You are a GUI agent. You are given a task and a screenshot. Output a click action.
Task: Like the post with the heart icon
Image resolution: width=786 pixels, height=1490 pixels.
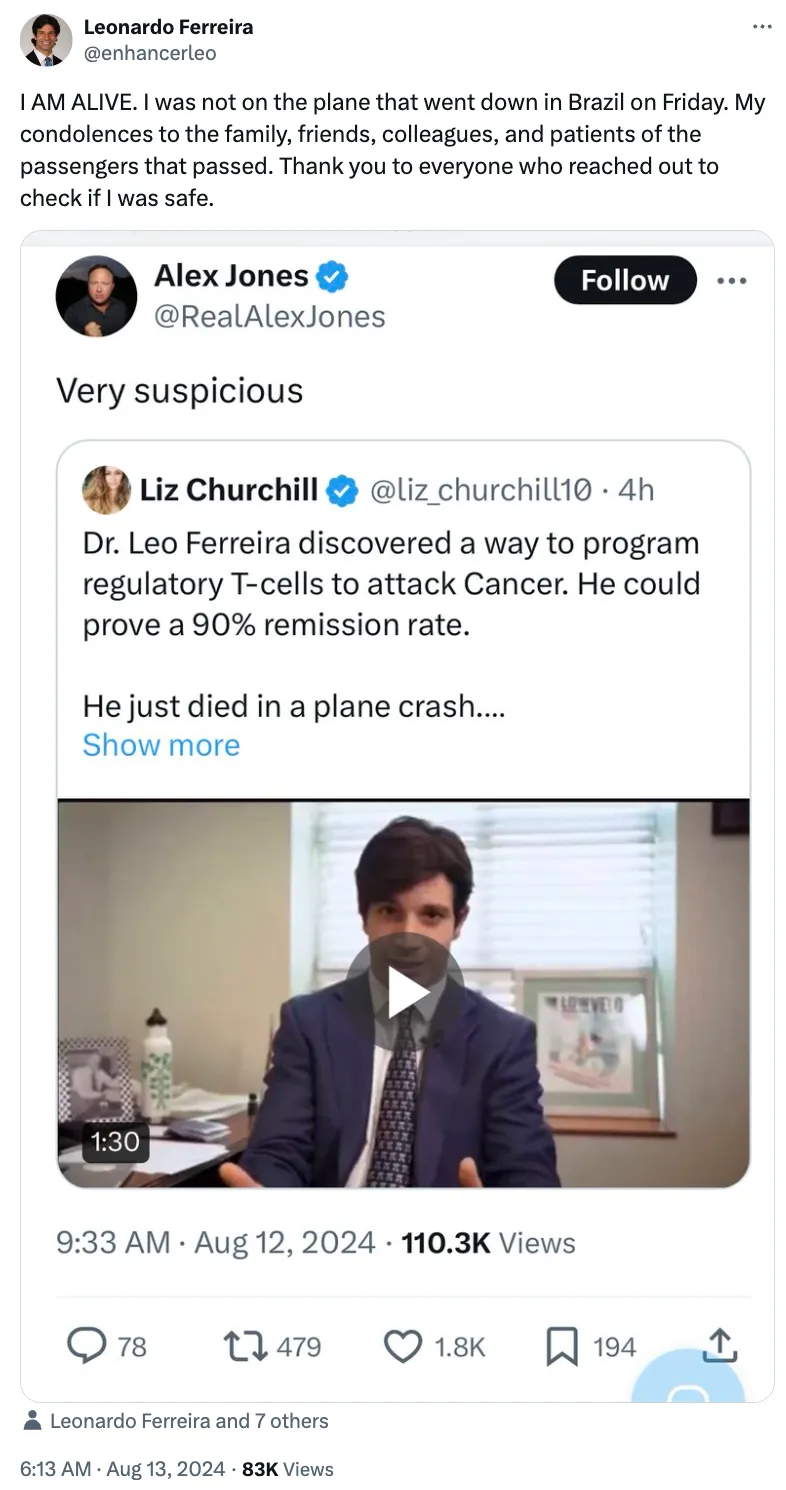coord(403,1346)
